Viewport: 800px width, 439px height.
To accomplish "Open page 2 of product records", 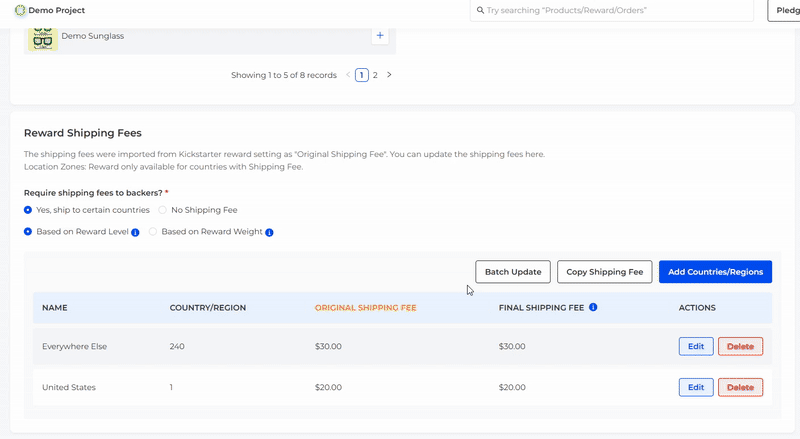I will pyautogui.click(x=375, y=75).
